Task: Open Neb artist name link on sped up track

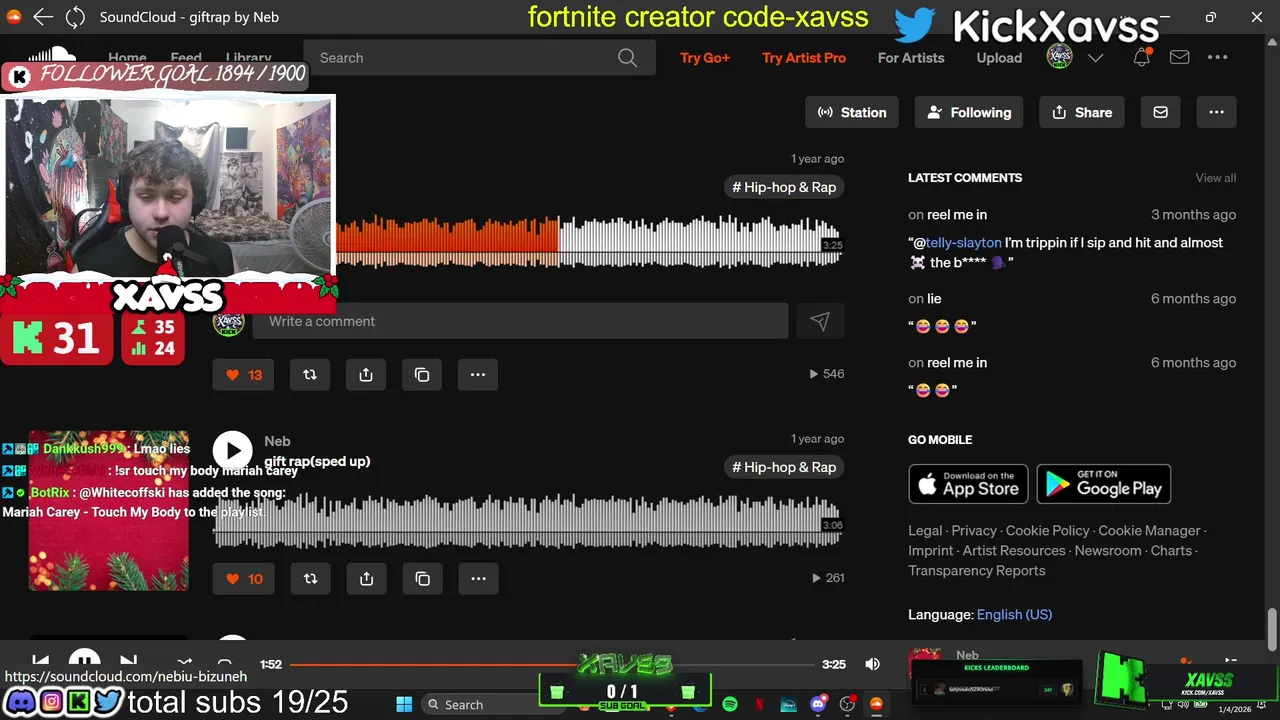Action: pos(277,441)
